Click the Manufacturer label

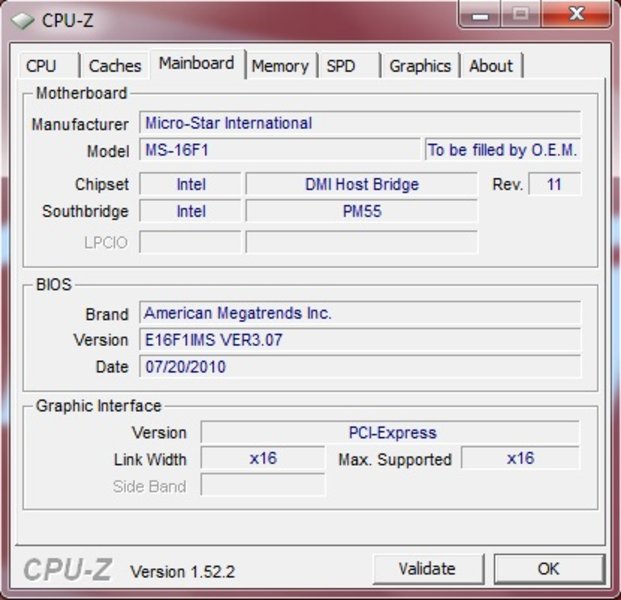[80, 124]
